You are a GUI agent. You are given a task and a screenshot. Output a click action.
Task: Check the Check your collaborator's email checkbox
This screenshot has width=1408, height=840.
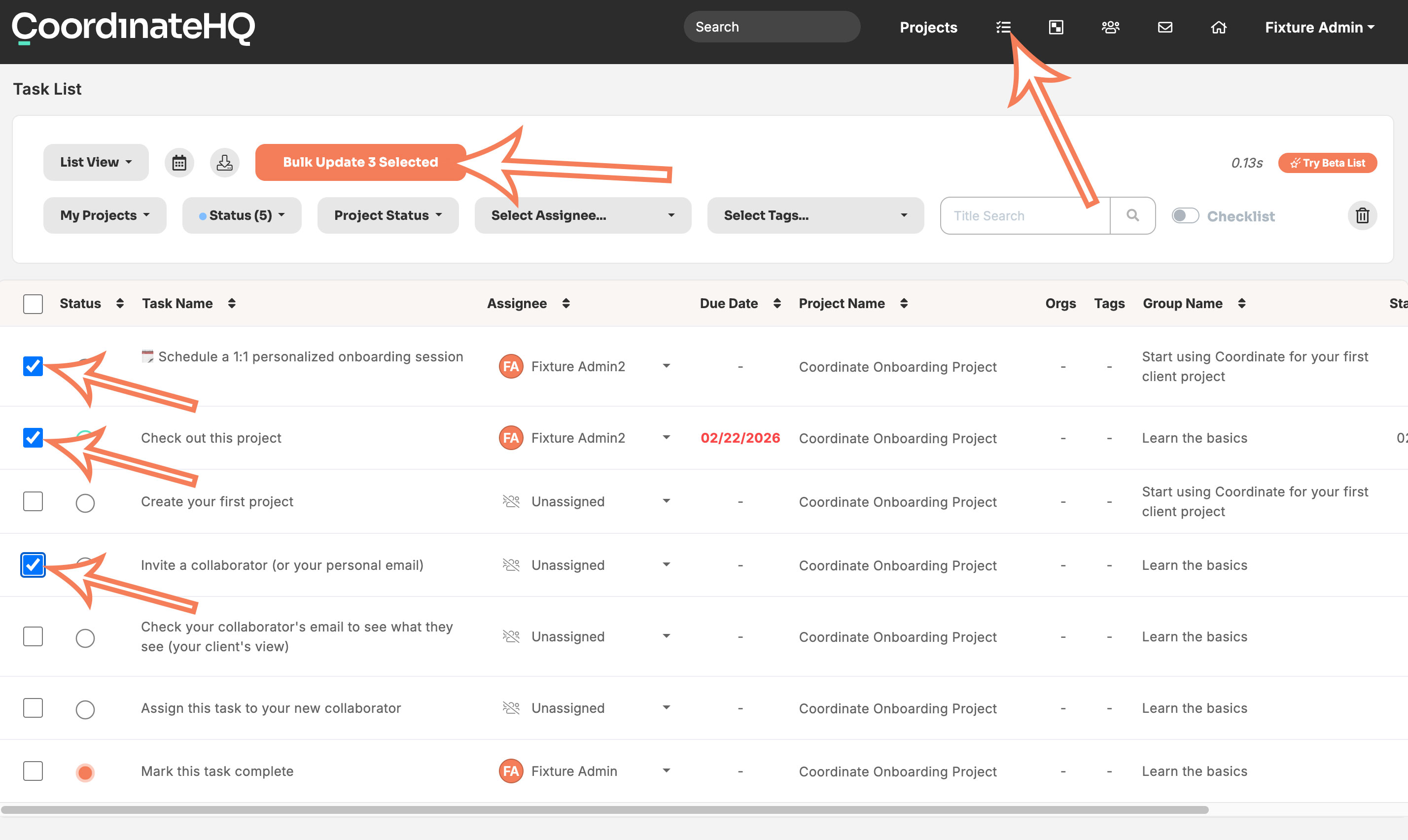pos(33,636)
